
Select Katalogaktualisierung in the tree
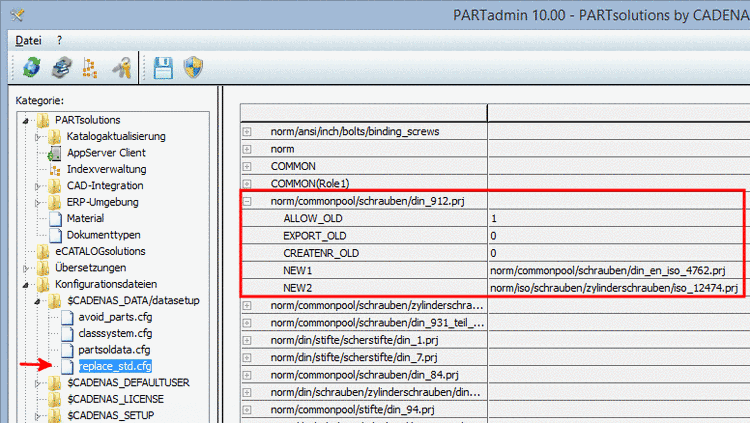point(116,136)
